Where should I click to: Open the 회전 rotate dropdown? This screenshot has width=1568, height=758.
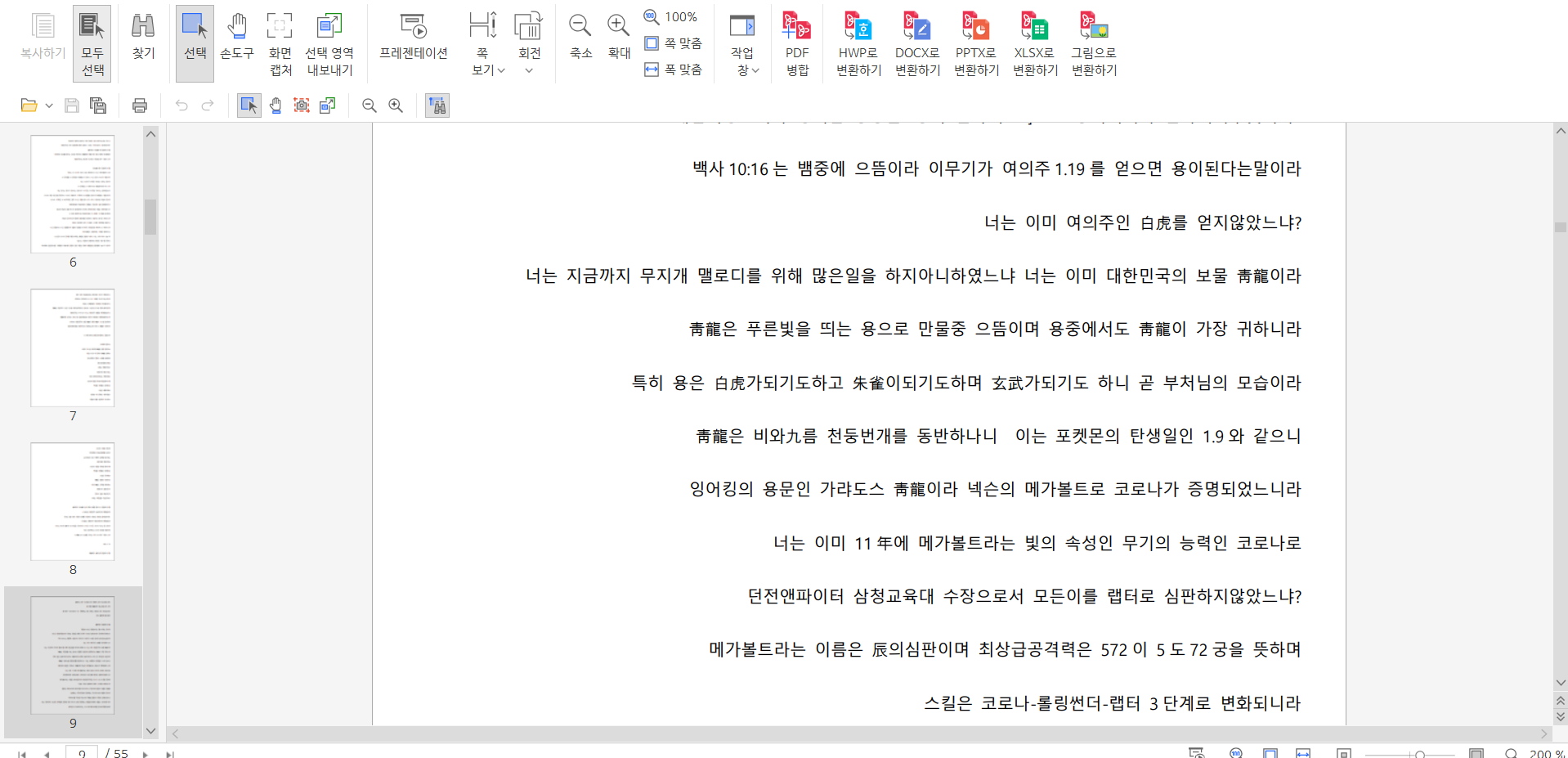(529, 70)
